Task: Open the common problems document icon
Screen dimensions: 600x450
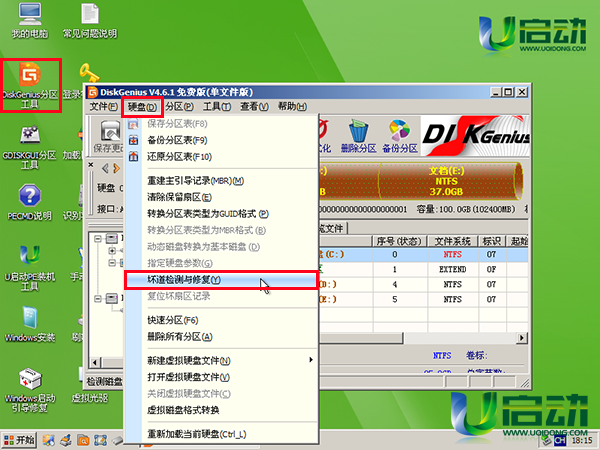Action: [x=90, y=21]
